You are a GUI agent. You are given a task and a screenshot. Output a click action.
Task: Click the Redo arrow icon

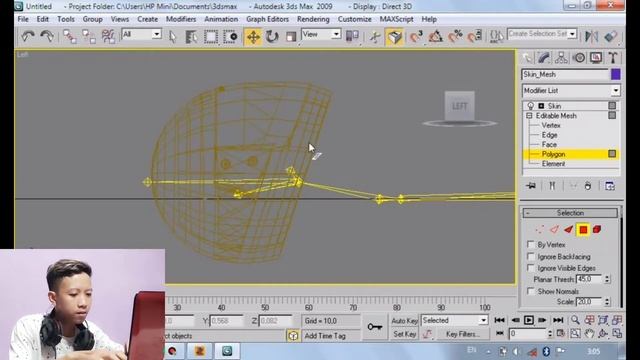pyautogui.click(x=47, y=36)
